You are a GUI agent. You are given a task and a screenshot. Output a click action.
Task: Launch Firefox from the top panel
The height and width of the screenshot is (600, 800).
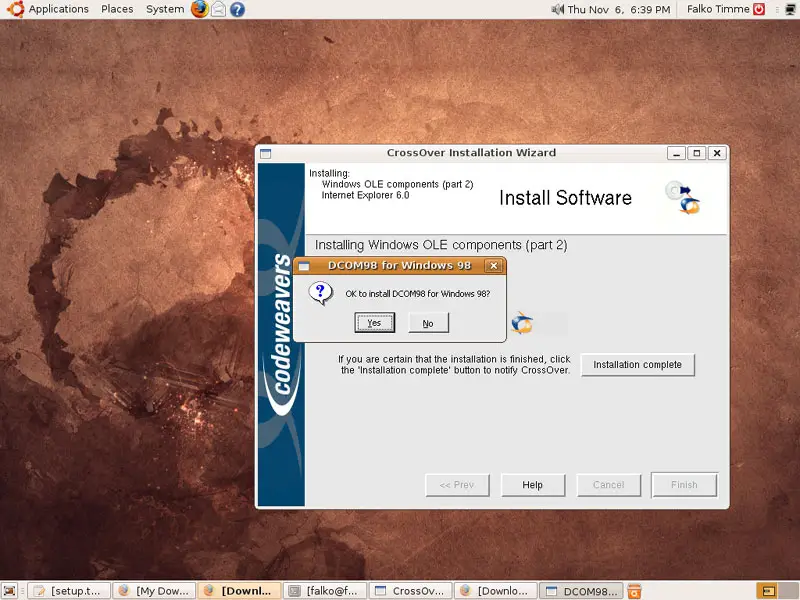[199, 9]
